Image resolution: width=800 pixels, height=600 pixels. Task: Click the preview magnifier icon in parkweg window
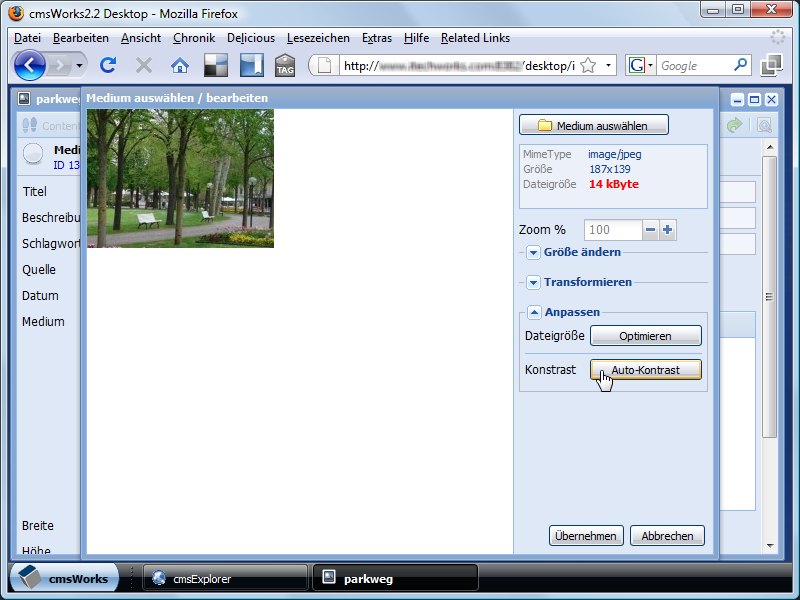764,125
